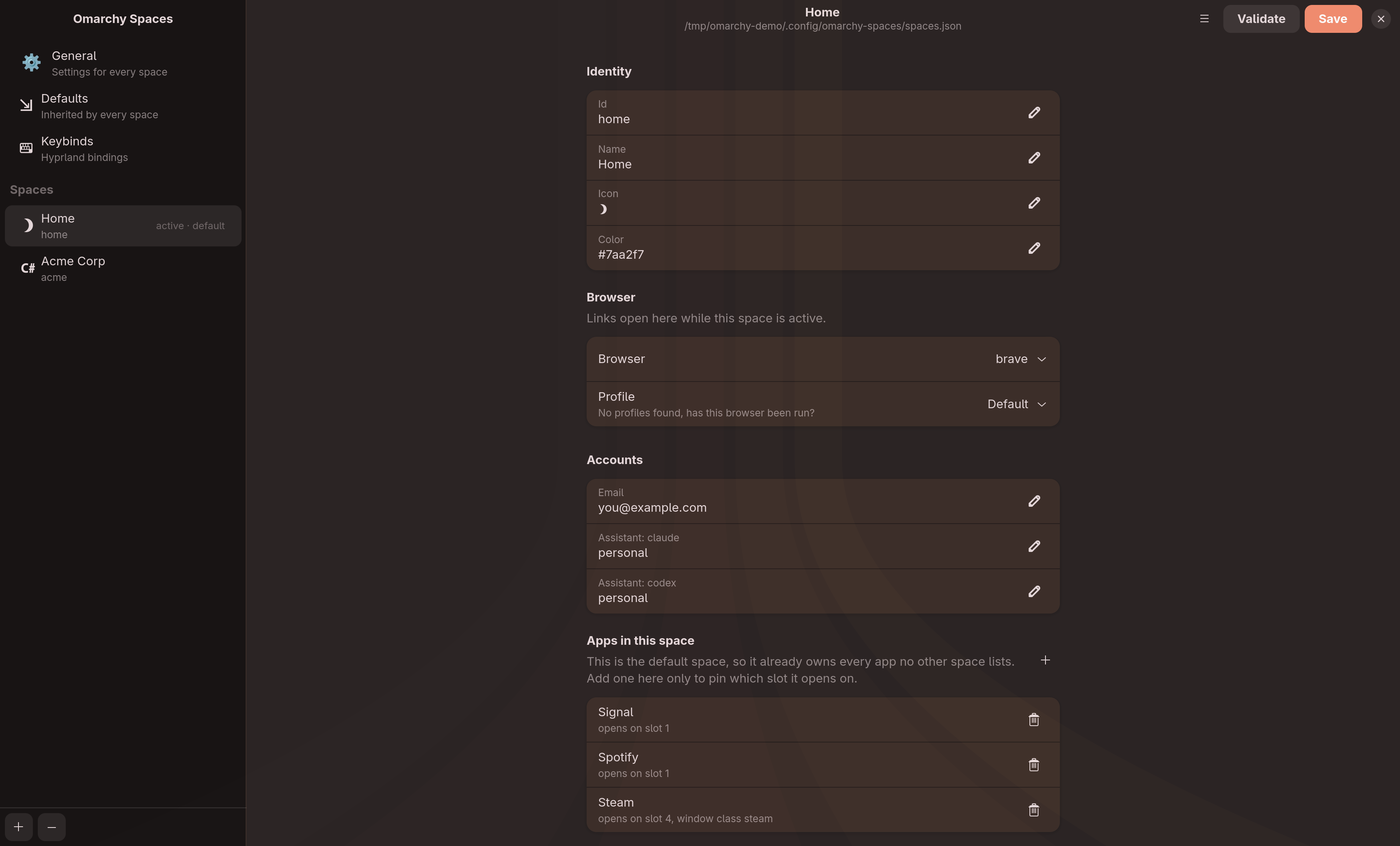Screen dimensions: 1400x846
Task: Add a new space with plus button
Action: [18, 827]
